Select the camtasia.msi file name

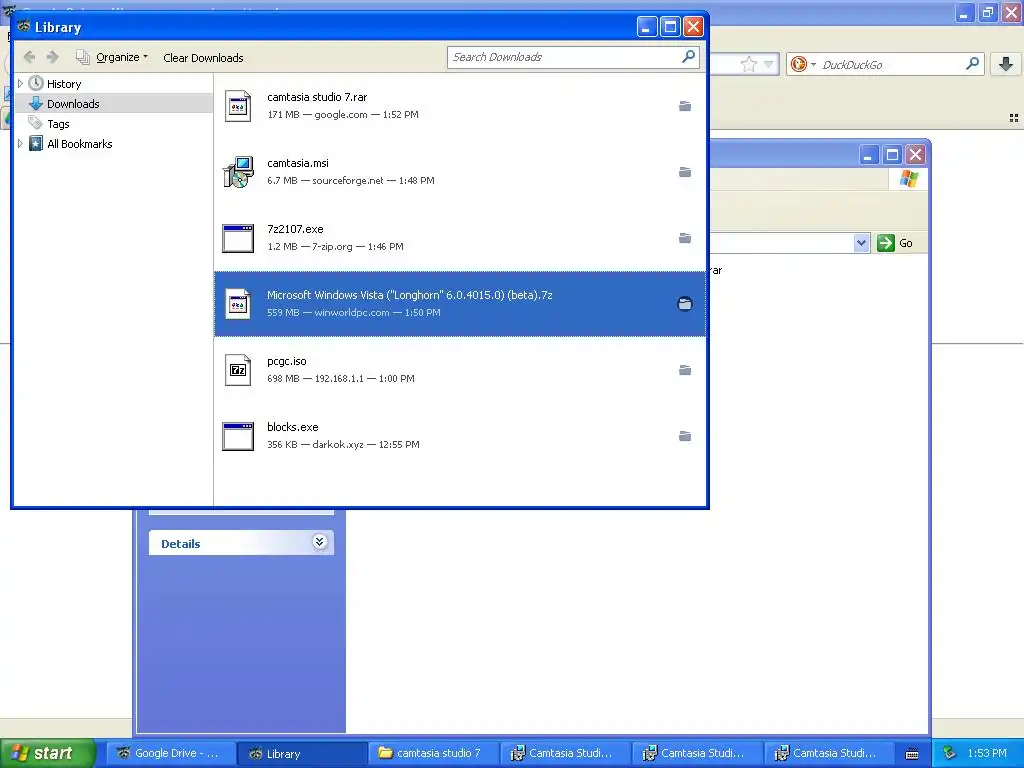298,163
